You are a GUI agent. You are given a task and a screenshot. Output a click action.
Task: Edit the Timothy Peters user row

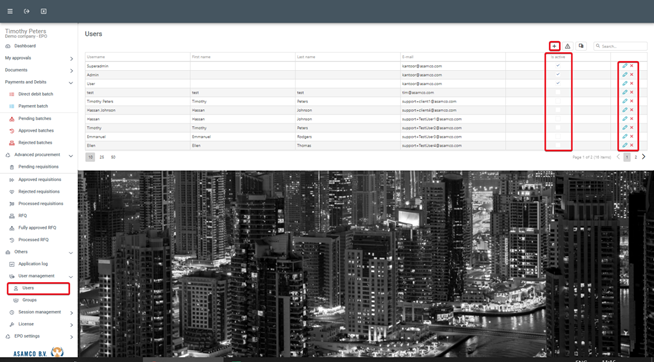625,101
